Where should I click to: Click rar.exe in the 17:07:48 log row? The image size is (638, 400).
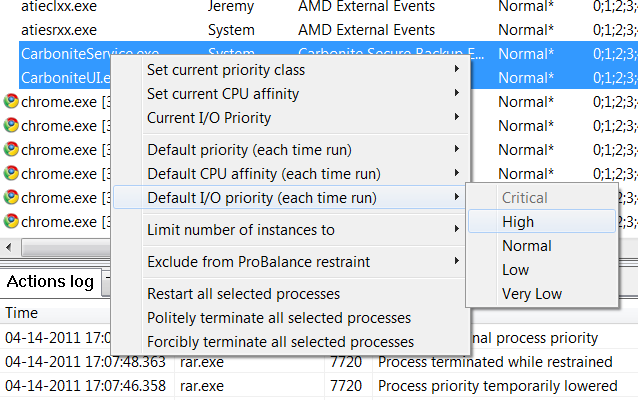(202, 362)
